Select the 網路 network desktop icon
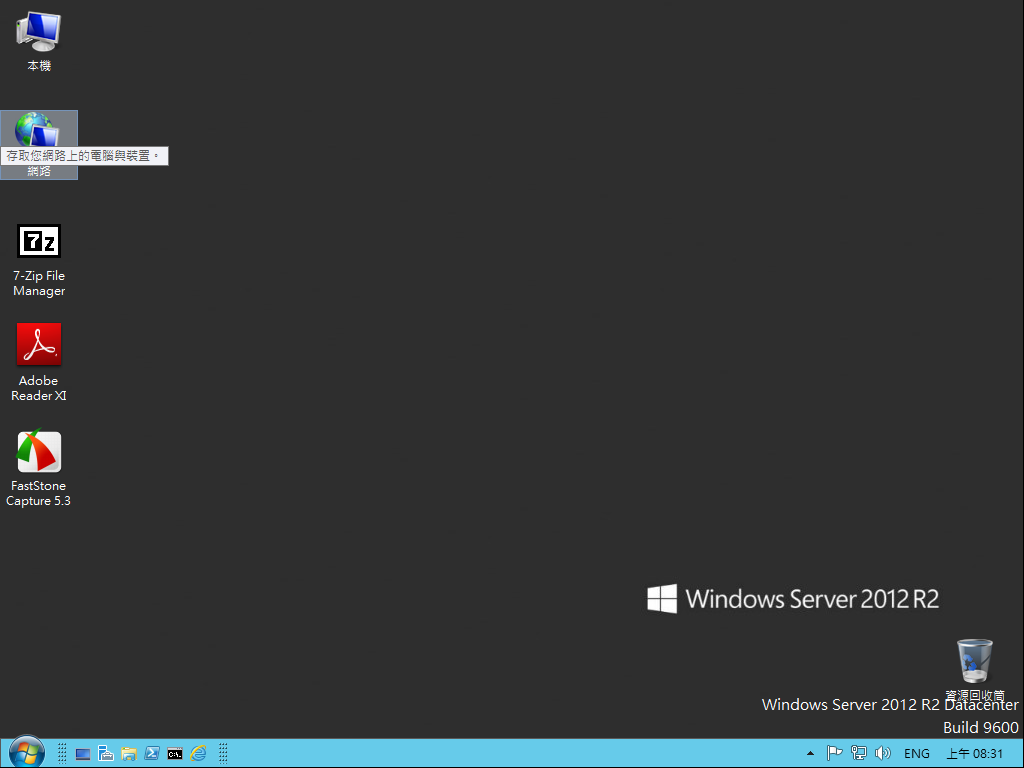 tap(39, 144)
